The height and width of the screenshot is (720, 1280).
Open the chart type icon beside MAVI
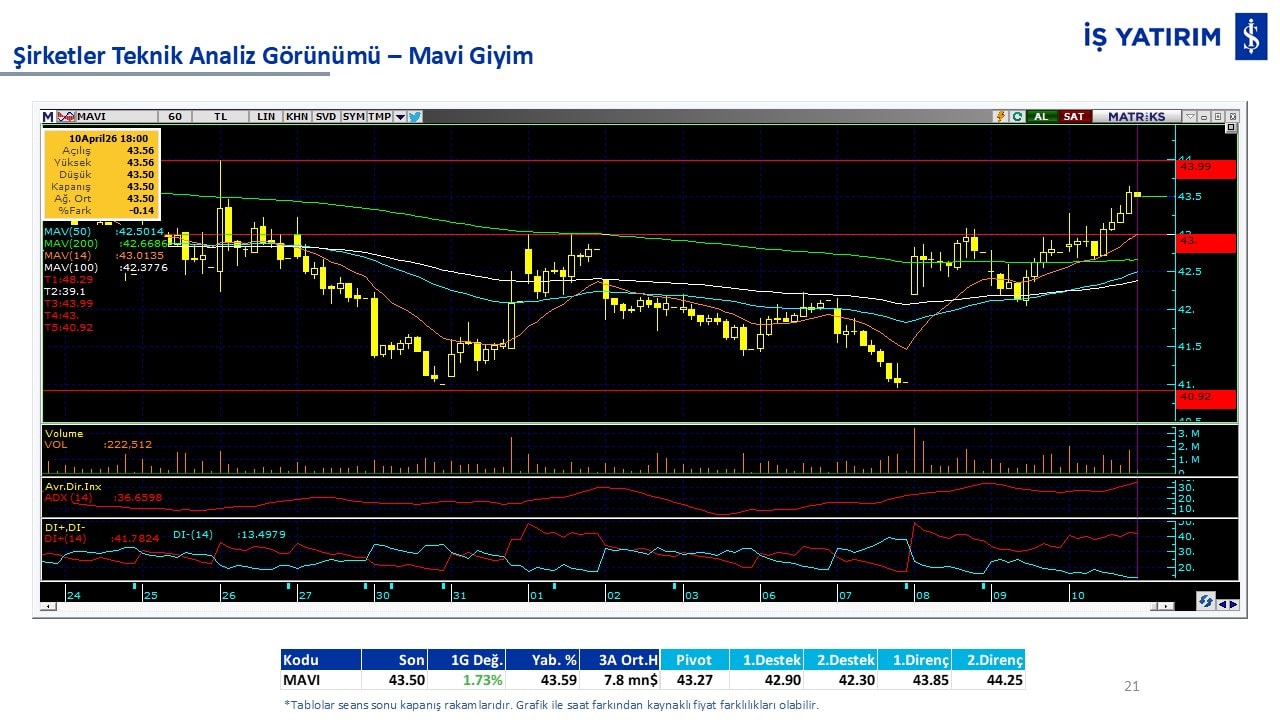pyautogui.click(x=67, y=116)
